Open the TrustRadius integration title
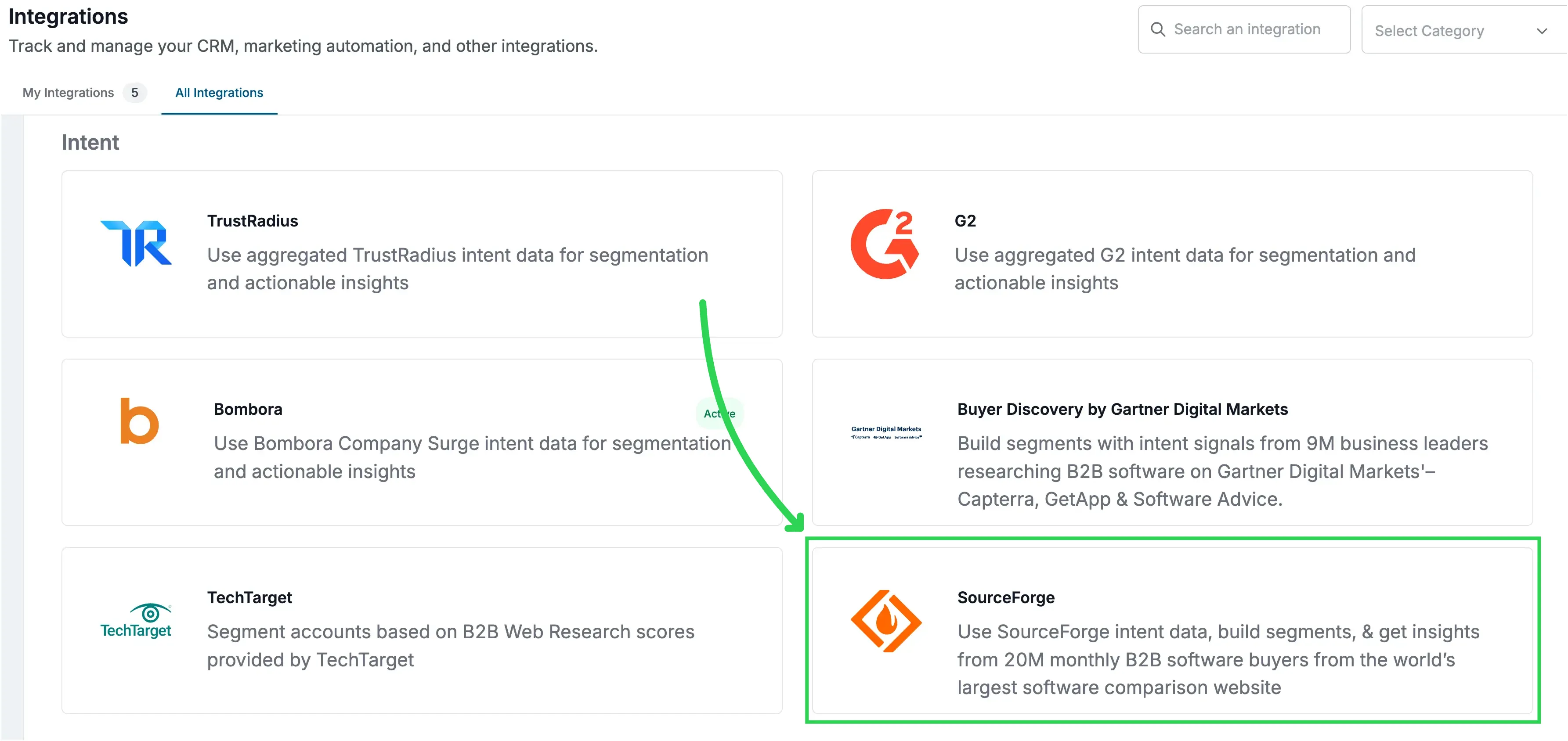 (x=253, y=221)
